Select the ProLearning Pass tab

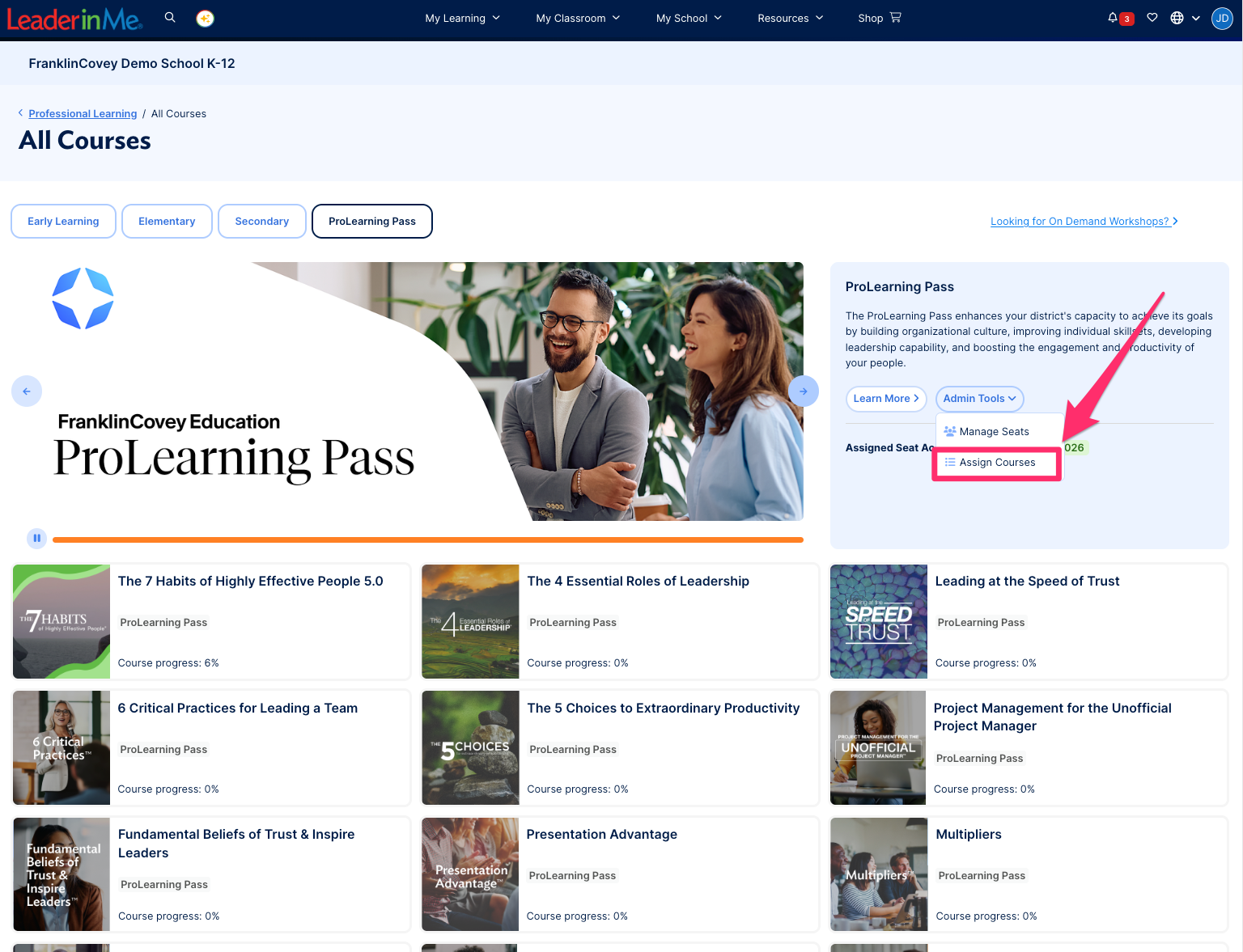pyautogui.click(x=372, y=222)
